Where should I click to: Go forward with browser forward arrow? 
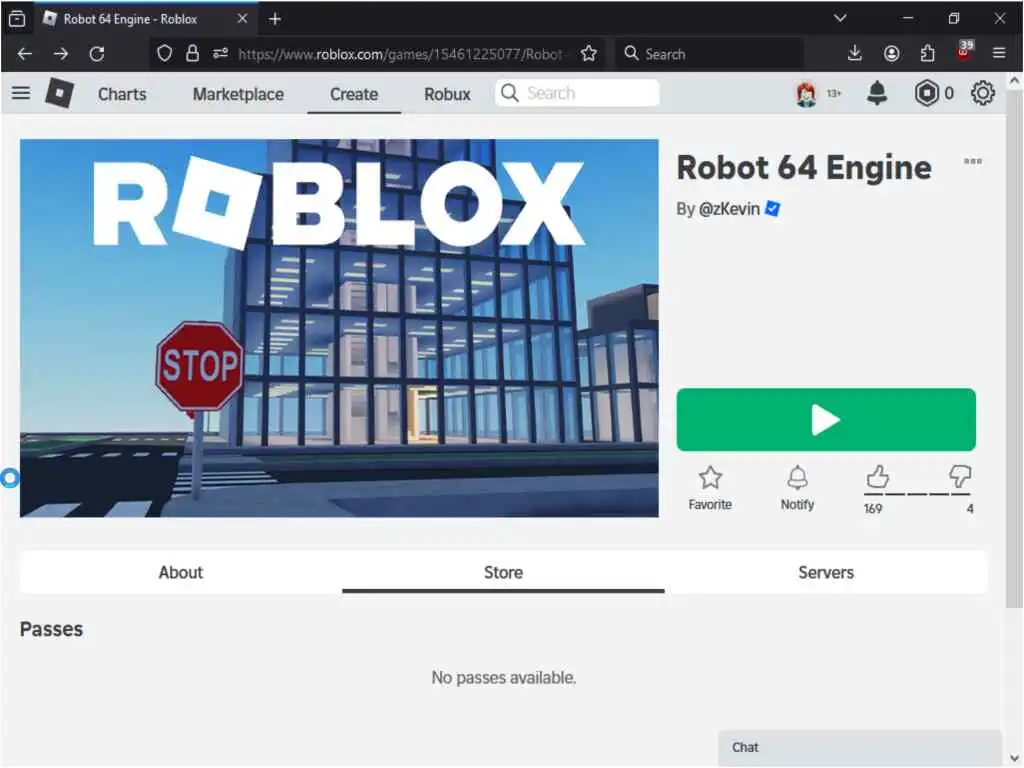pyautogui.click(x=61, y=54)
